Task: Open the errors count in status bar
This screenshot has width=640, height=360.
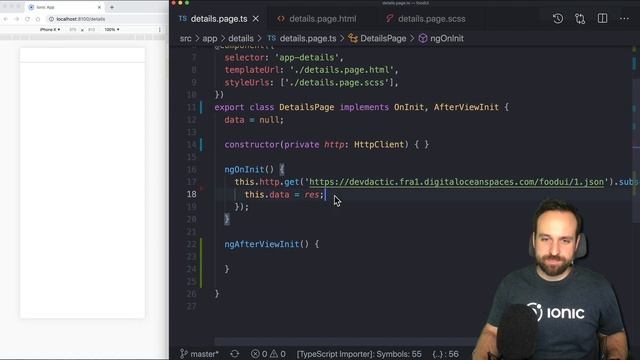Action: click(258, 354)
